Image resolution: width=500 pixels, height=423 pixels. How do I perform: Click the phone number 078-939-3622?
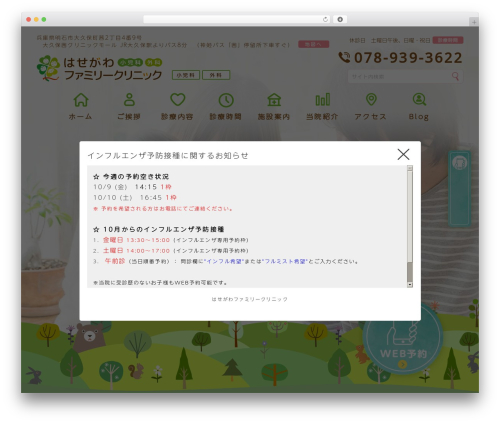pos(408,58)
